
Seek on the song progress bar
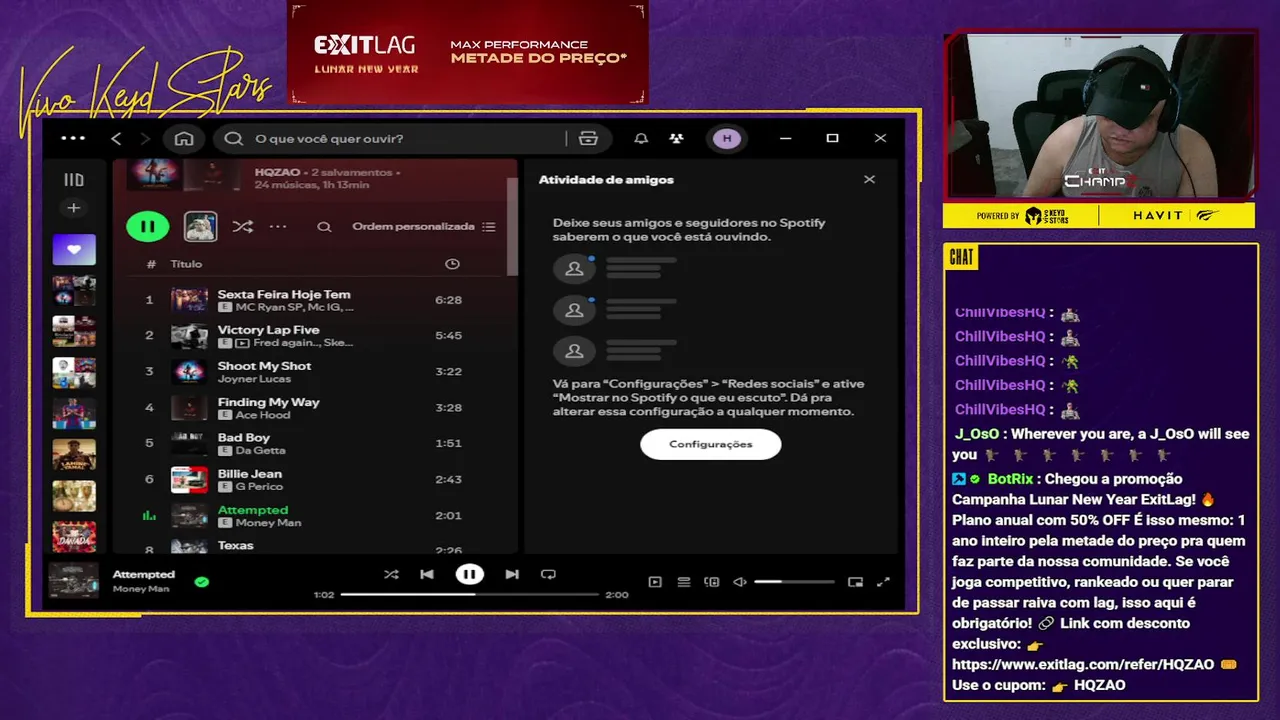click(x=469, y=594)
